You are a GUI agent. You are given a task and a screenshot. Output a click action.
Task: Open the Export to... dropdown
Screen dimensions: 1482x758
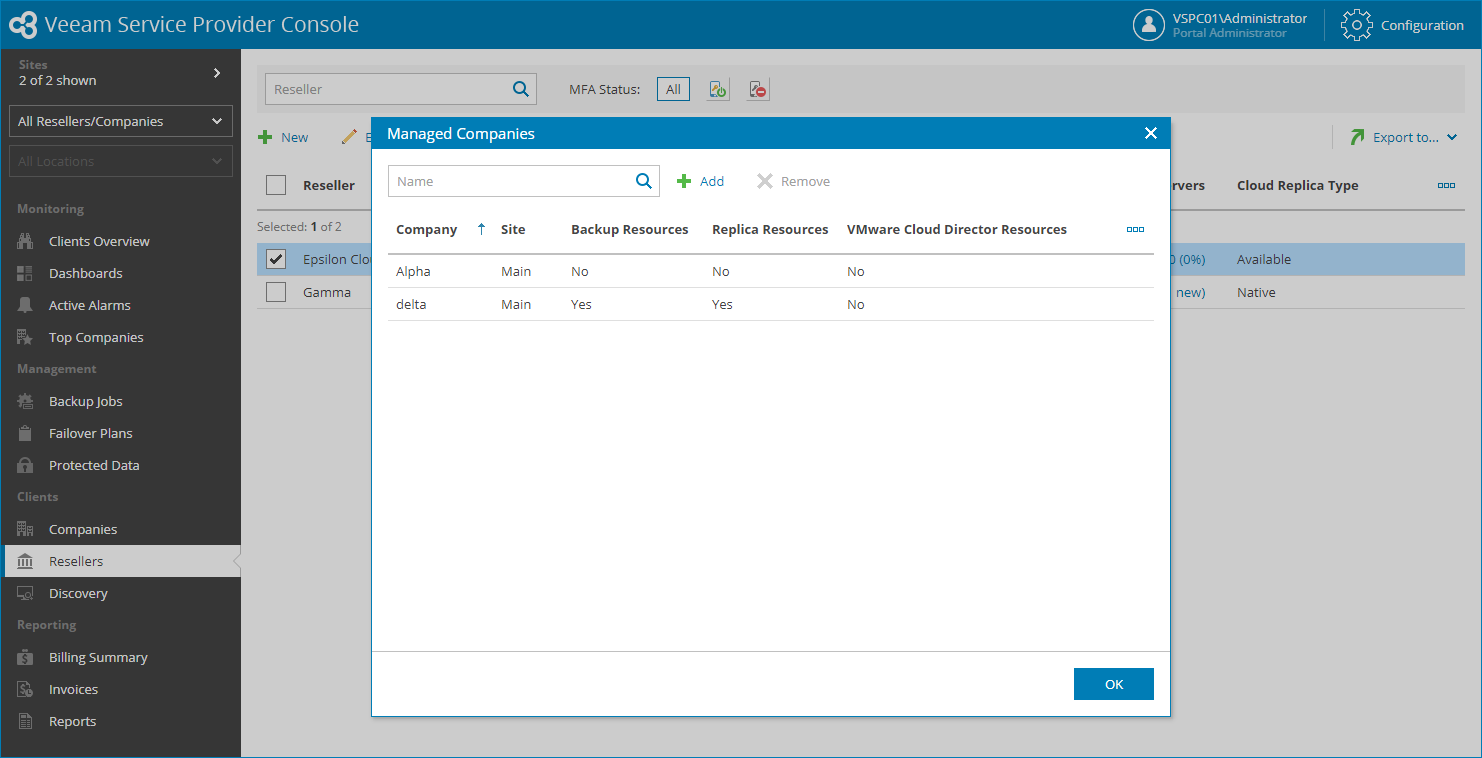(x=1403, y=137)
